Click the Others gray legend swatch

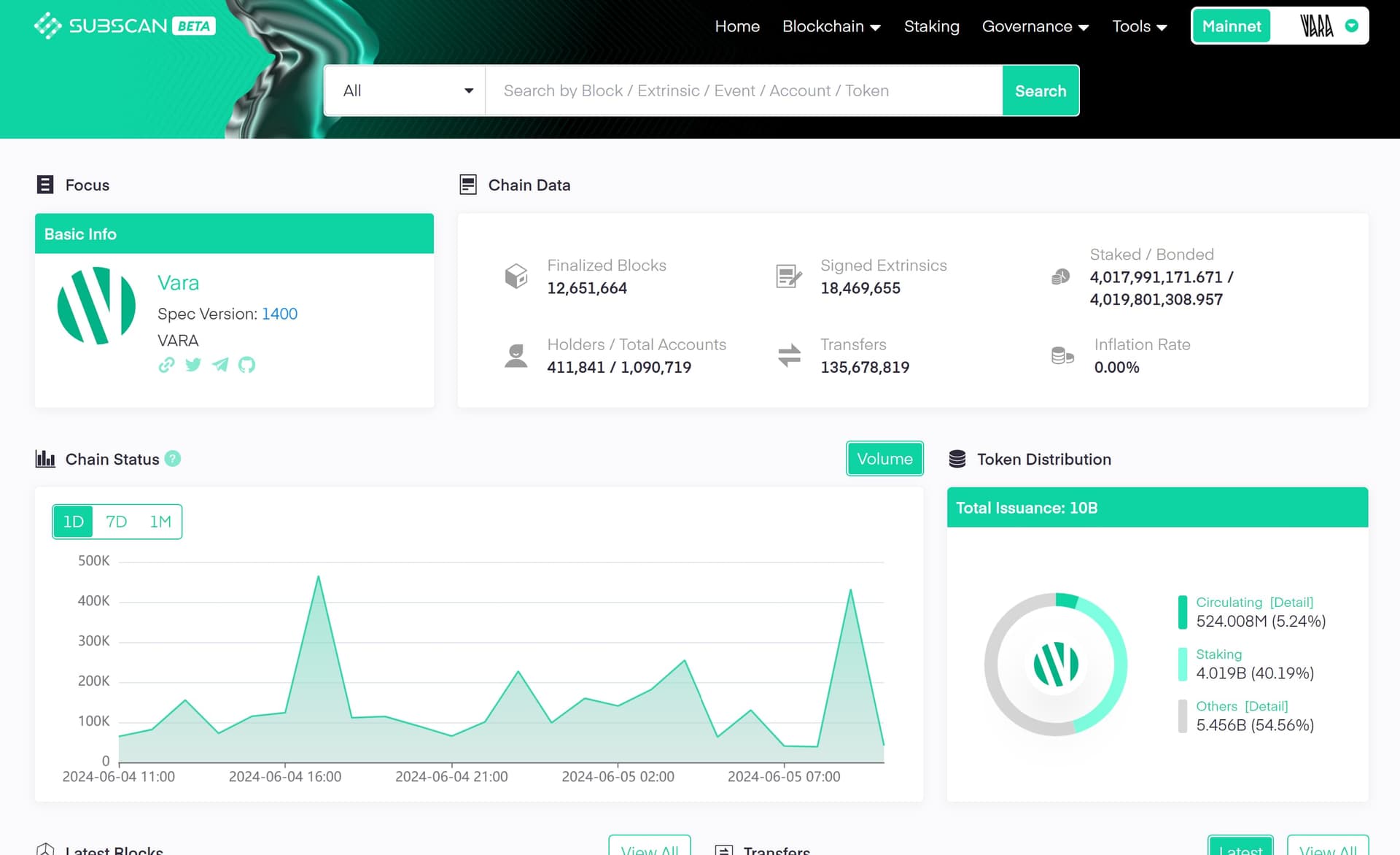pyautogui.click(x=1183, y=716)
